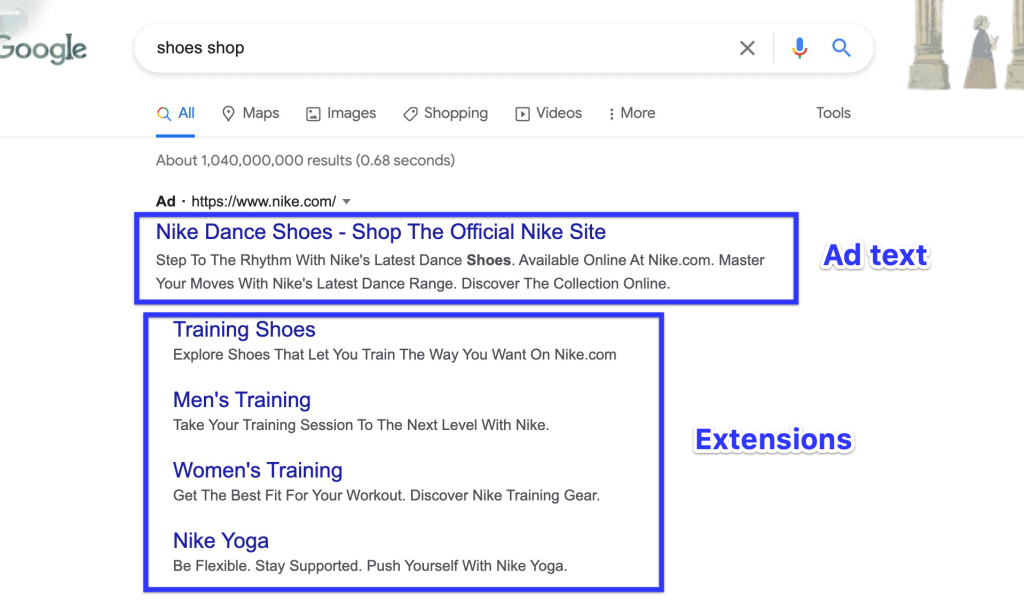The image size is (1024, 605).
Task: Click the blue magnifying glass search icon
Action: point(841,48)
